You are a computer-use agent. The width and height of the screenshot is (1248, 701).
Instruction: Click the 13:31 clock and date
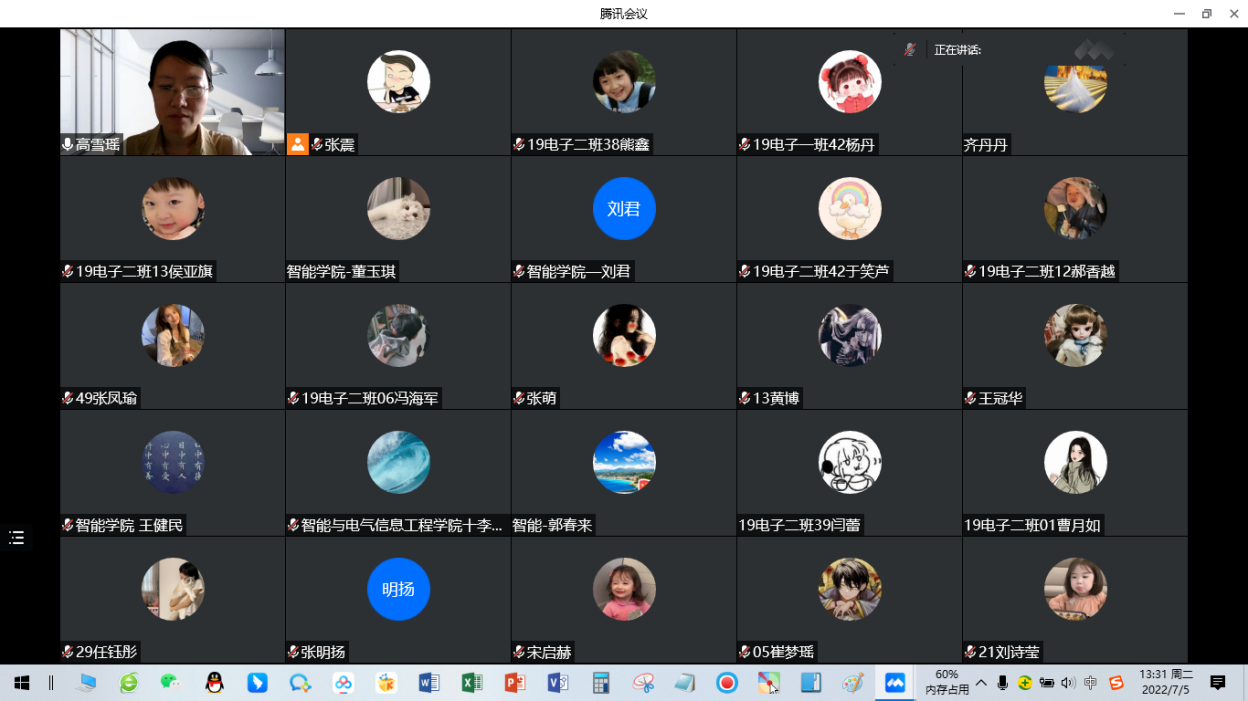(1165, 682)
